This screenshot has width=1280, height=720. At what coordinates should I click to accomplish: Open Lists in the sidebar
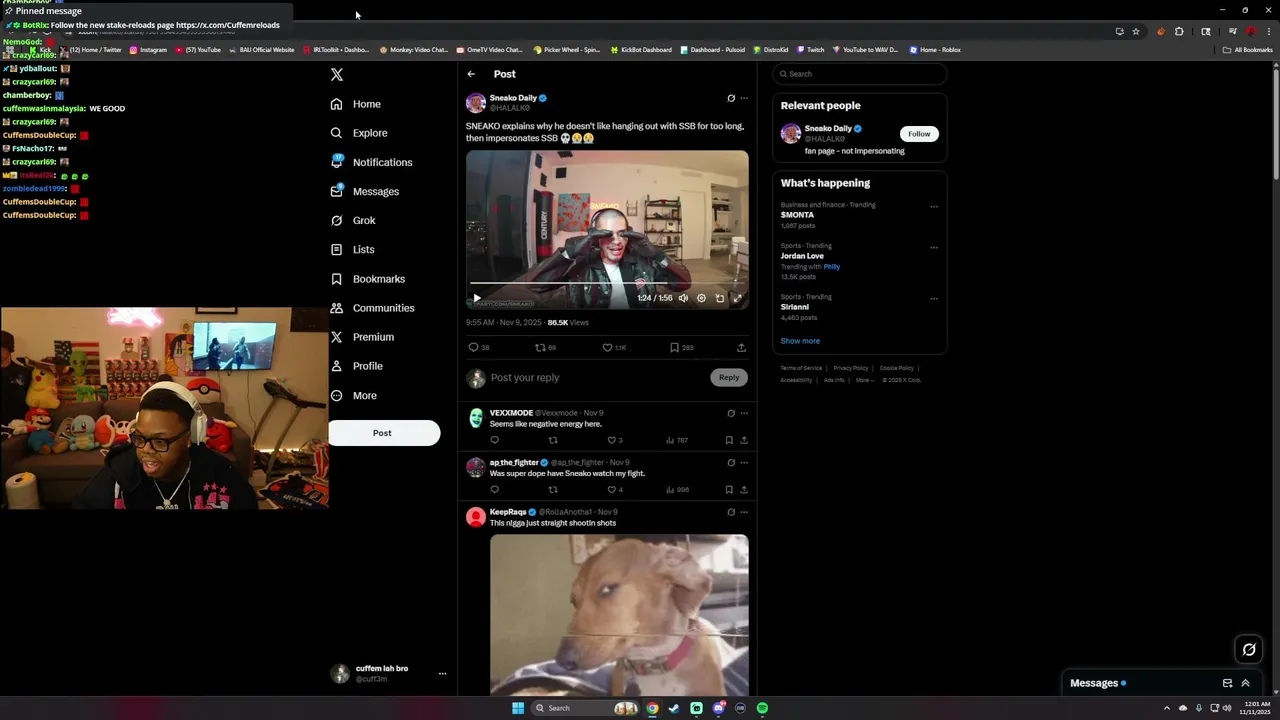352,249
